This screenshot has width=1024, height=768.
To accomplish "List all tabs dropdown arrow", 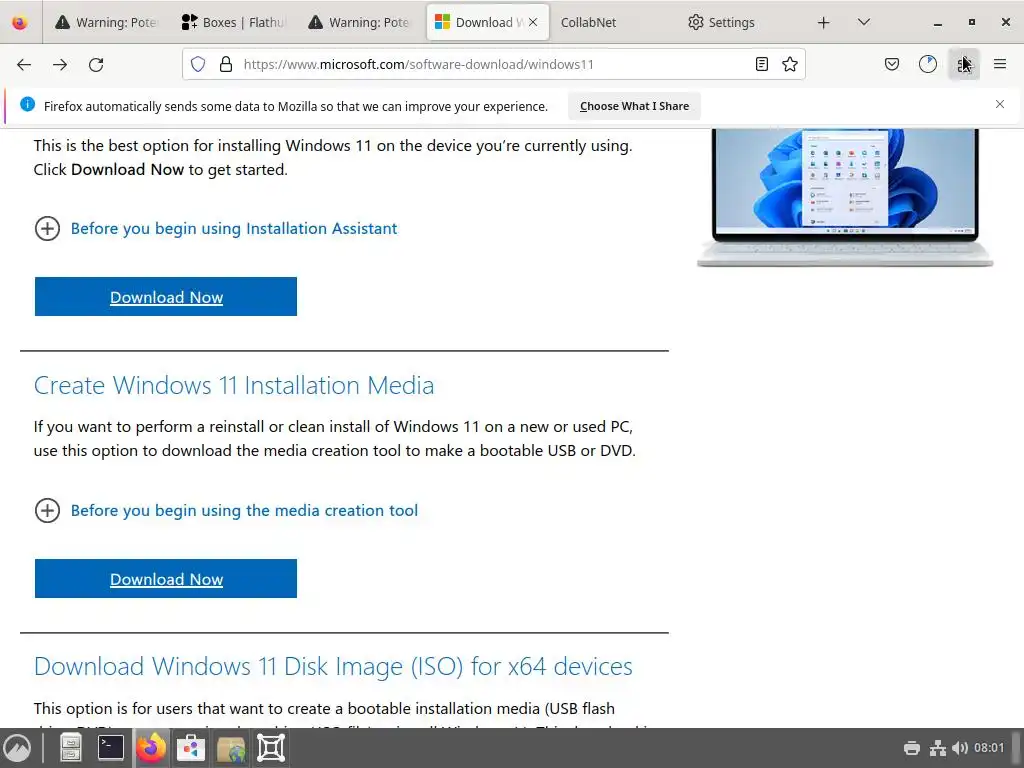I will [x=863, y=22].
